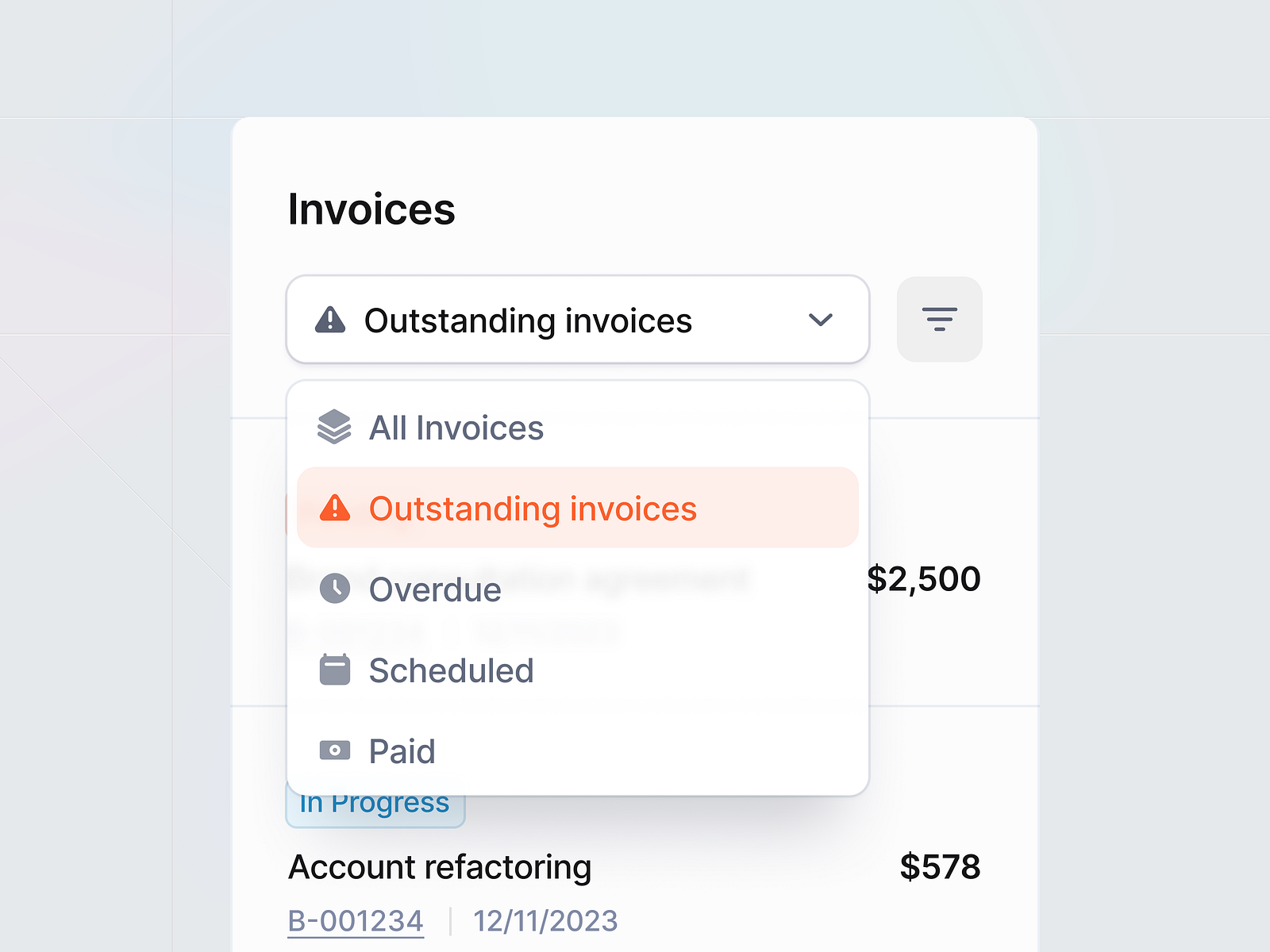This screenshot has width=1270, height=952.
Task: Collapse the invoice filter dropdown list
Action: (x=822, y=320)
